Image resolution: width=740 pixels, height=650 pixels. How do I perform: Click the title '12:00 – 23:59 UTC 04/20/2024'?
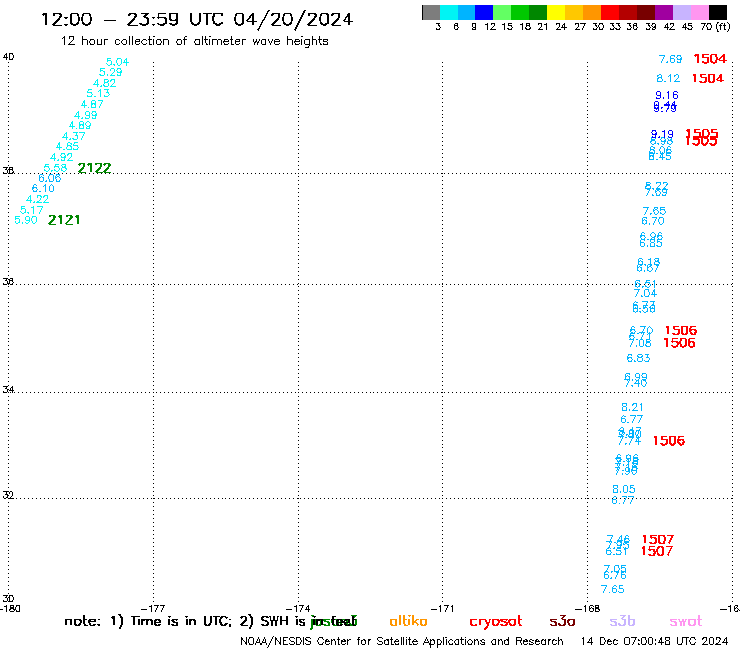tap(197, 19)
